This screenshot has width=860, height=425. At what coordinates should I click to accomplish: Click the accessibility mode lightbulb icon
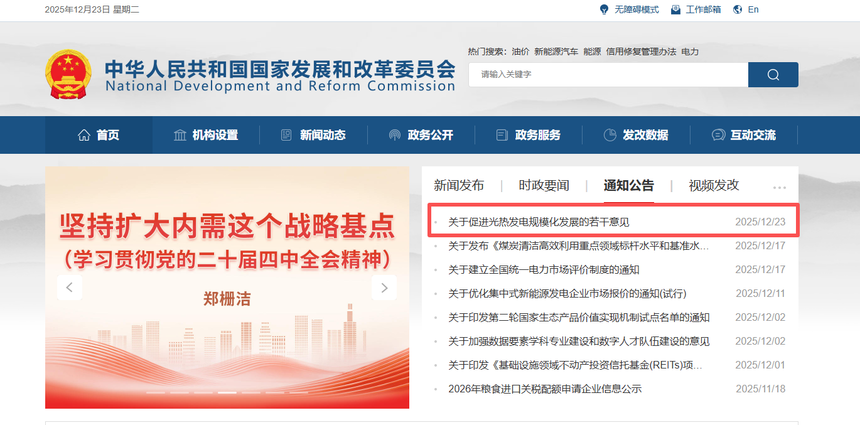604,9
